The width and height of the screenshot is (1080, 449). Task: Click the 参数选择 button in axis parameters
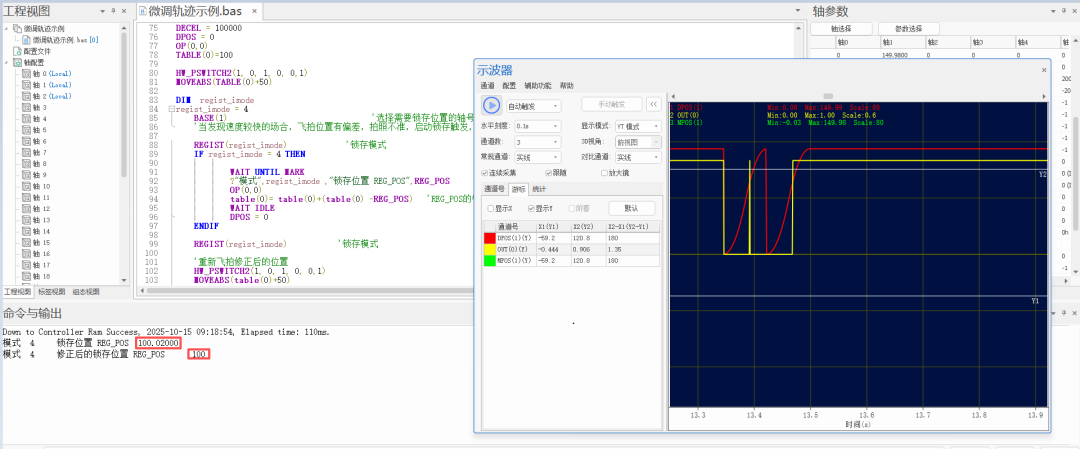pyautogui.click(x=908, y=29)
